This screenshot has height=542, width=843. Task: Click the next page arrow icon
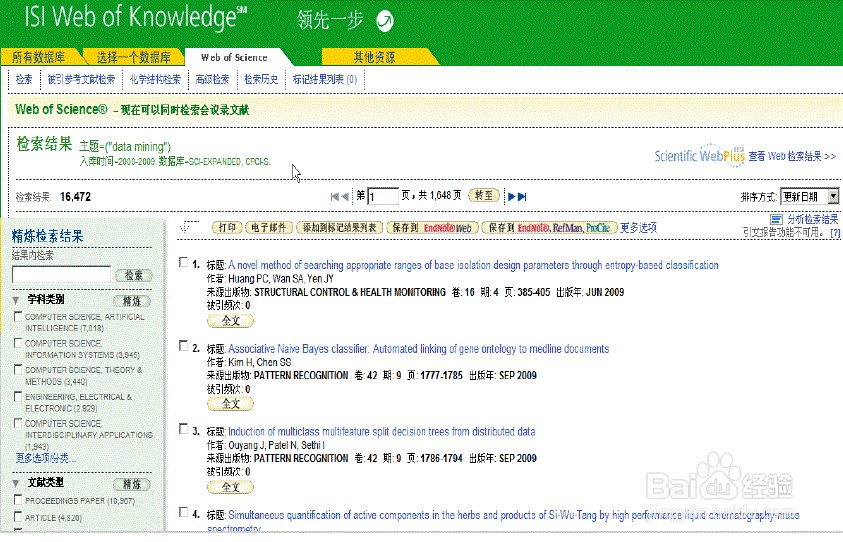(512, 197)
